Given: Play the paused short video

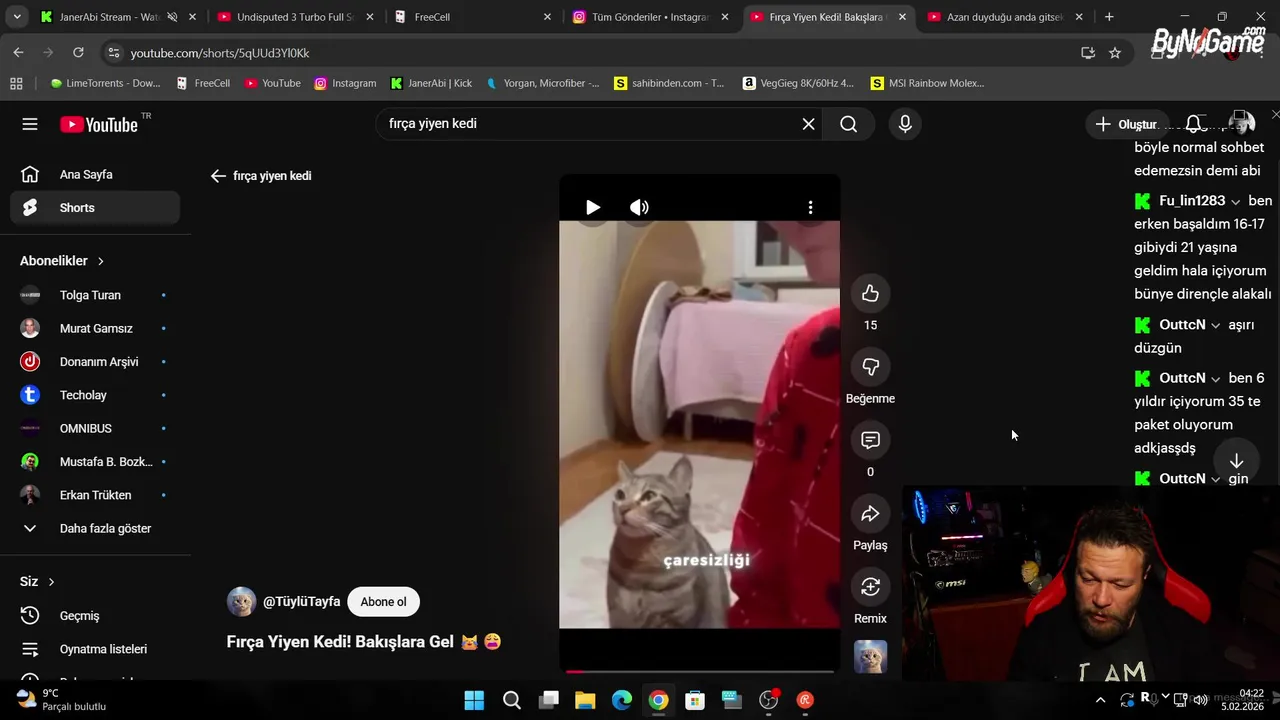Looking at the screenshot, I should coord(593,207).
